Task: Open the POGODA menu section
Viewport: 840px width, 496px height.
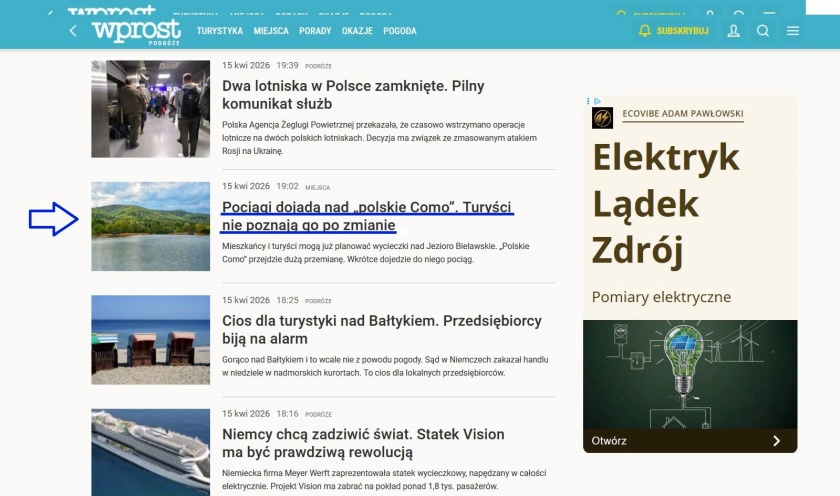Action: point(400,31)
